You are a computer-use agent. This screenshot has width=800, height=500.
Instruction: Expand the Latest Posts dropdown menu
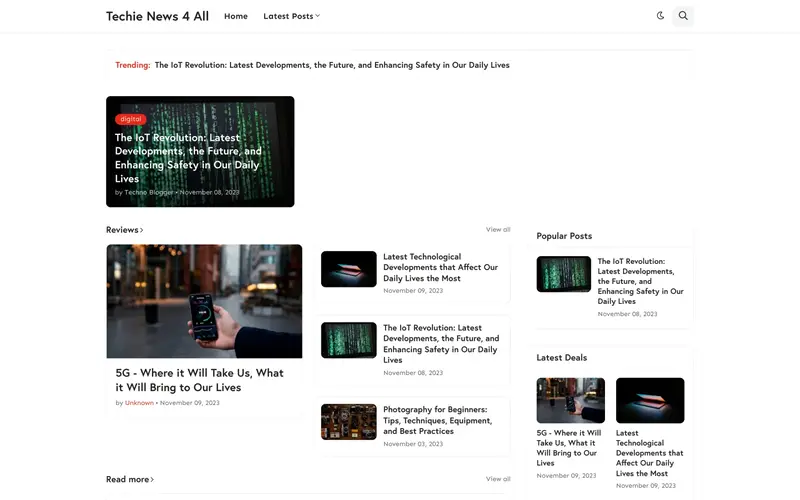click(292, 16)
